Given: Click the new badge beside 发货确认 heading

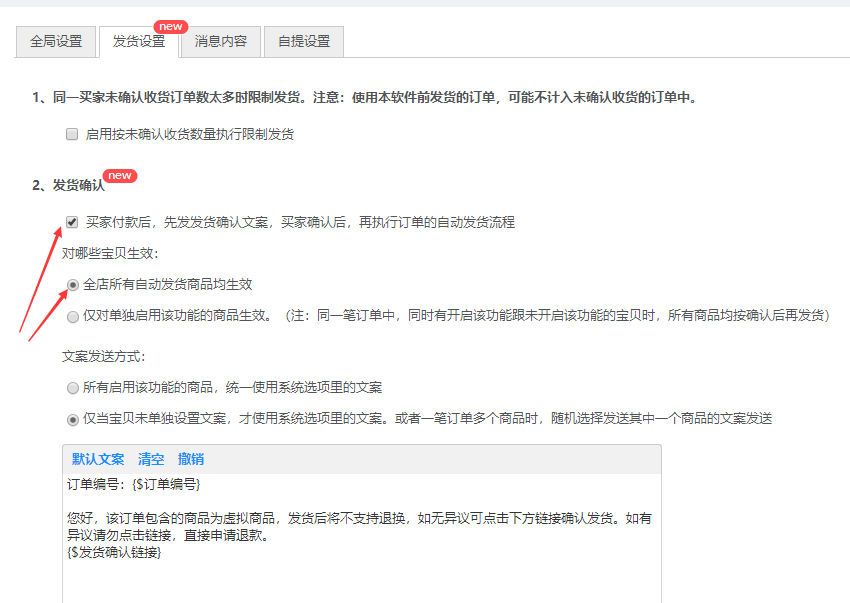Looking at the screenshot, I should pyautogui.click(x=120, y=176).
